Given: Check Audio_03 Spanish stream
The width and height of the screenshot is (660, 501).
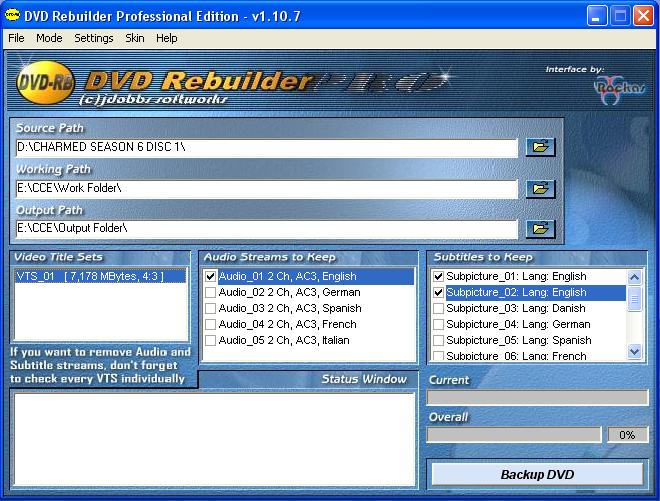Looking at the screenshot, I should pyautogui.click(x=210, y=309).
